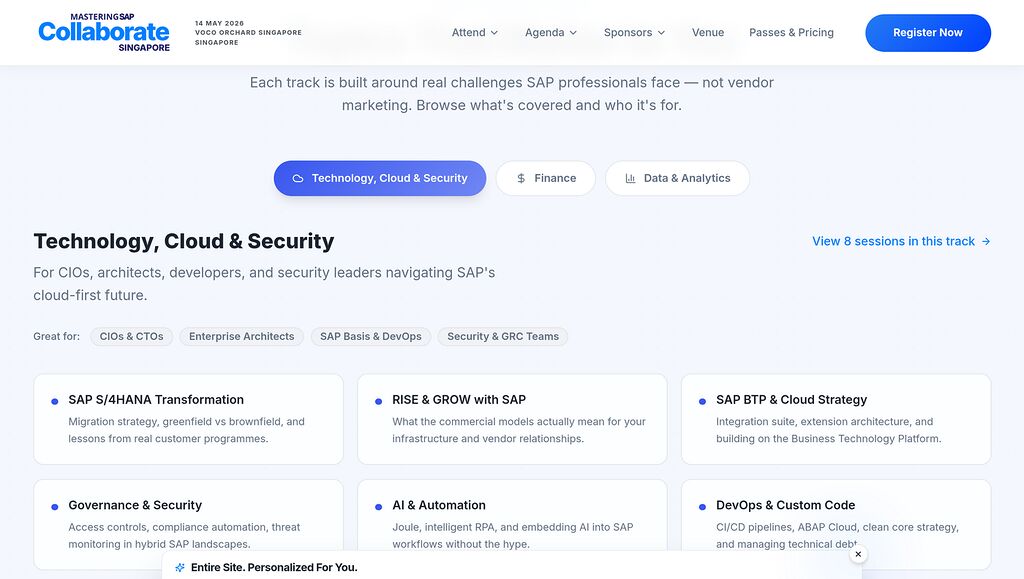Click the sparkle icon in personalization banner

click(180, 568)
